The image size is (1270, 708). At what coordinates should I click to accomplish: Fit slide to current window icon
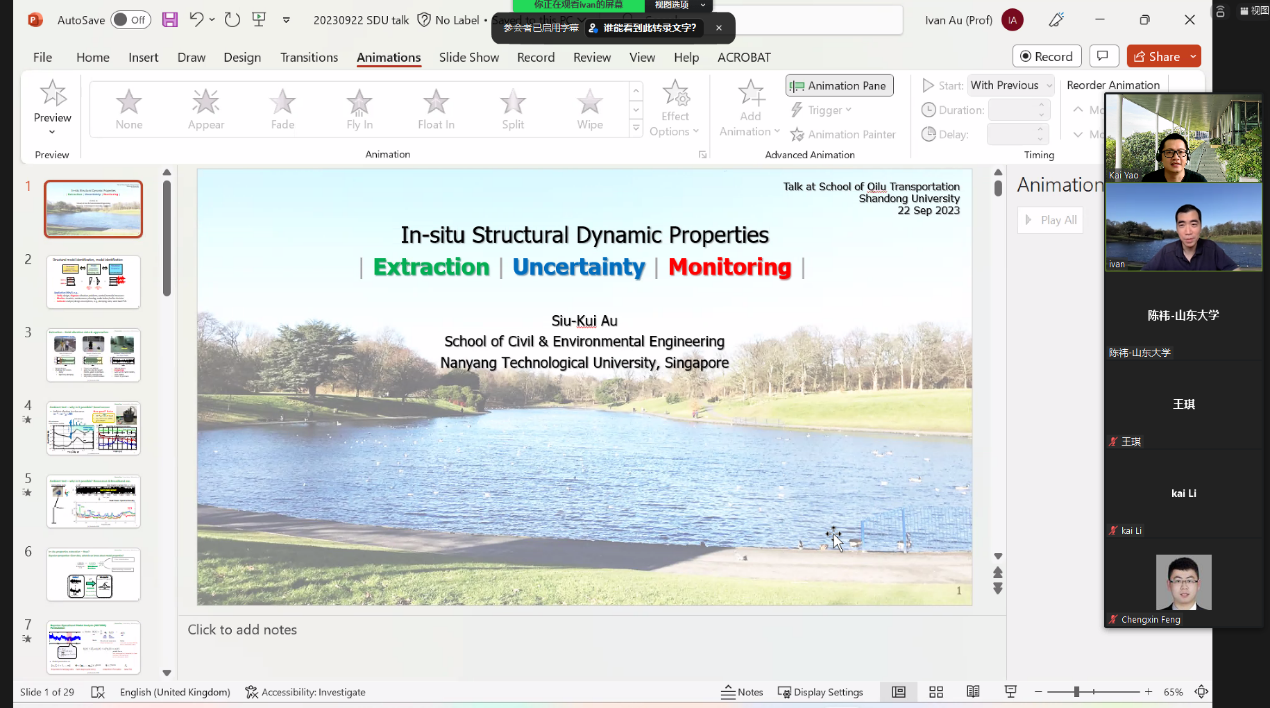[1201, 692]
